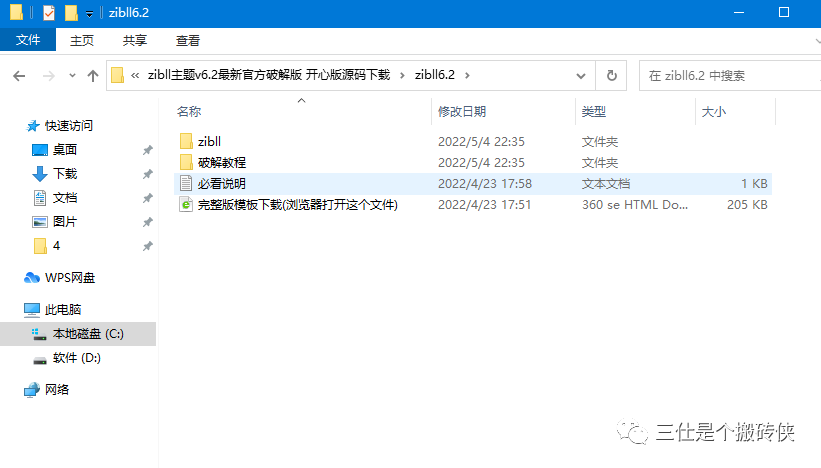Select the 必看说明 file name
This screenshot has width=821, height=468.
222,184
